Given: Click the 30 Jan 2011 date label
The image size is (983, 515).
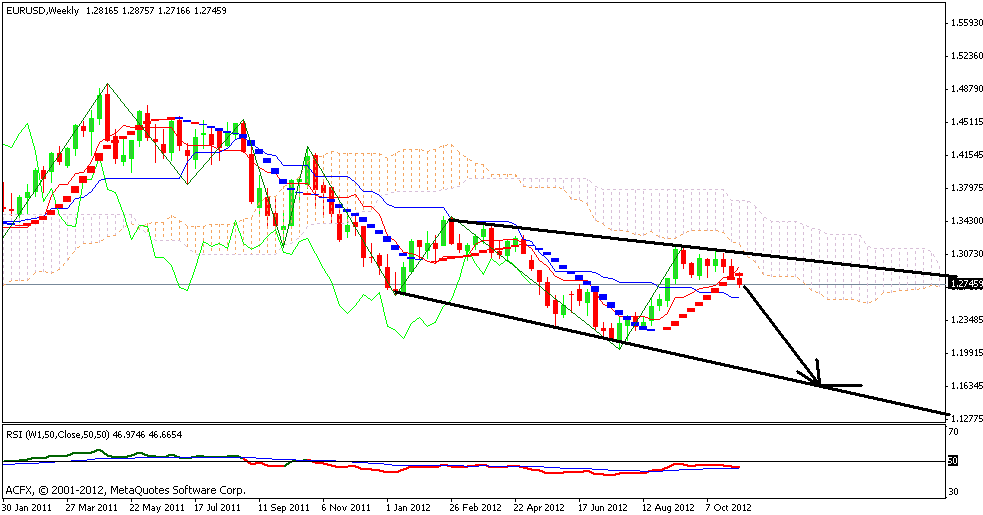Looking at the screenshot, I should pyautogui.click(x=27, y=507).
